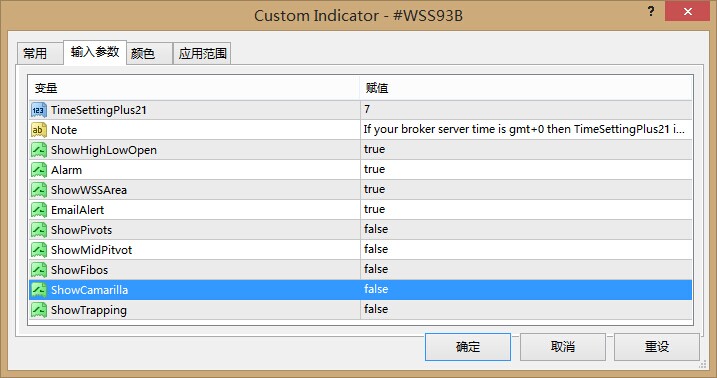Select the EmailAlert variable name

tap(77, 210)
